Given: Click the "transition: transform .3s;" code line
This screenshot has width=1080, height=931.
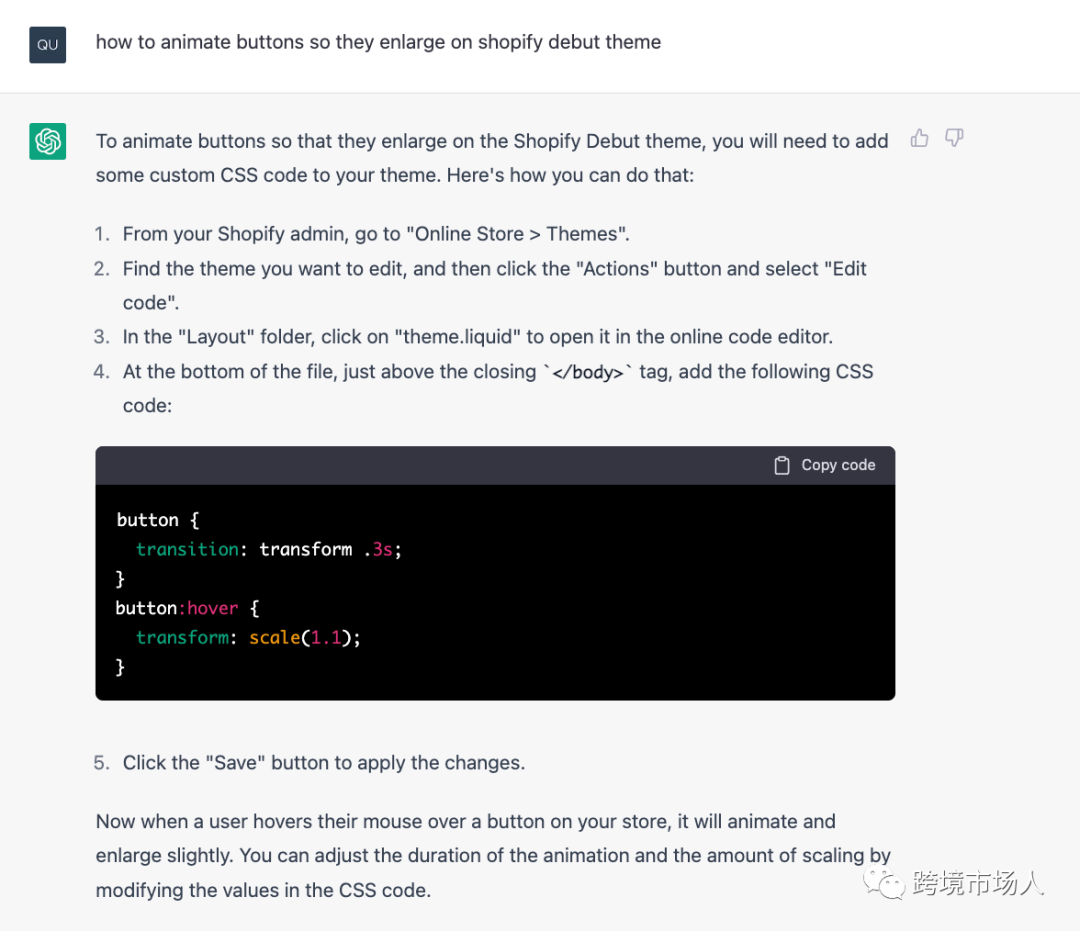Looking at the screenshot, I should pos(268,549).
